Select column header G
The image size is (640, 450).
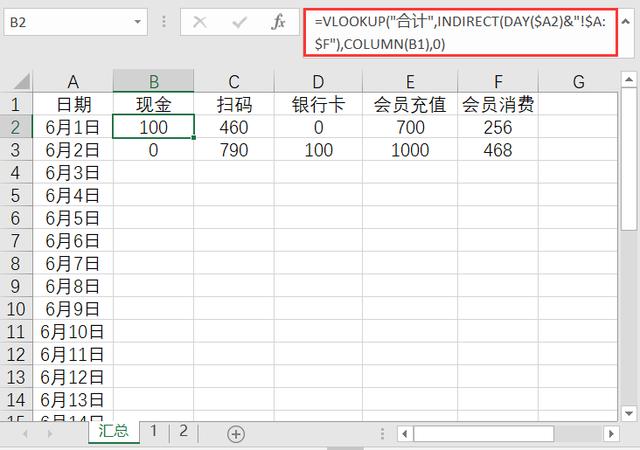tap(578, 82)
